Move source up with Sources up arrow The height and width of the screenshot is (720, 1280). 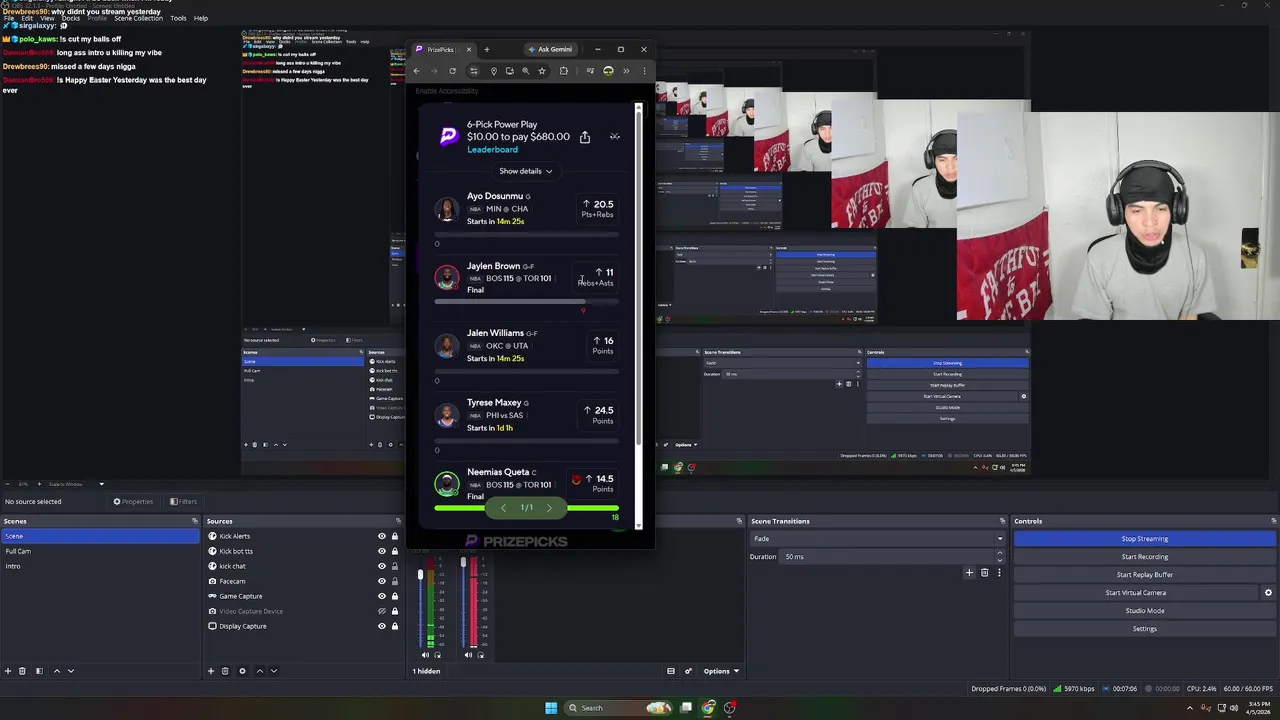pos(260,671)
